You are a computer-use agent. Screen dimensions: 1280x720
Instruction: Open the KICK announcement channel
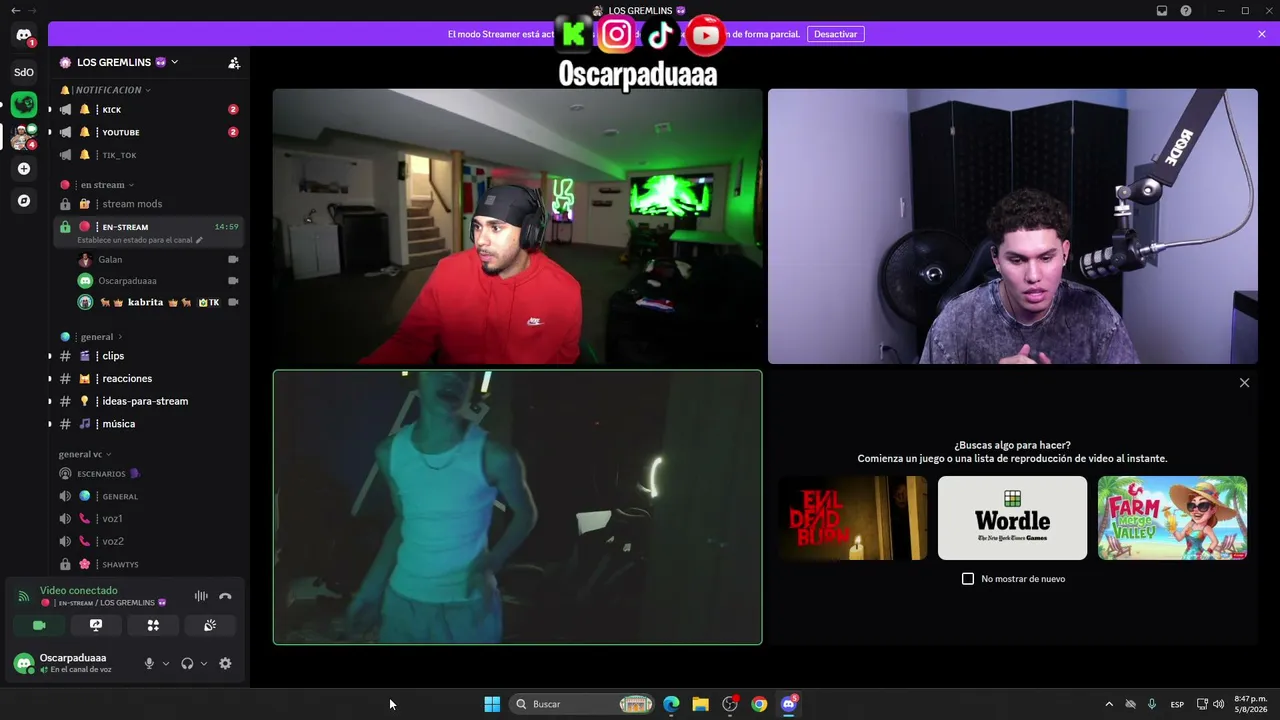pos(149,110)
